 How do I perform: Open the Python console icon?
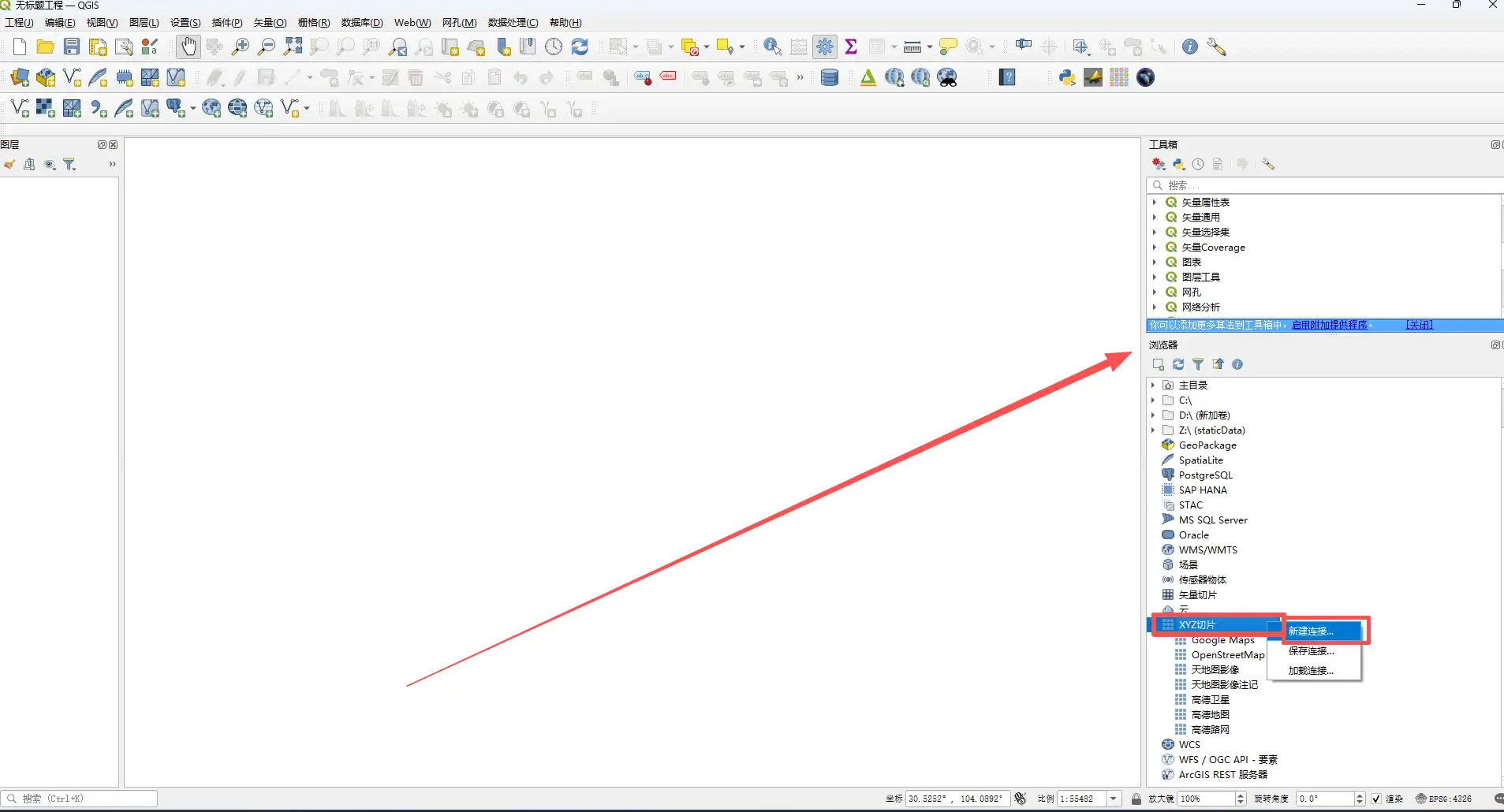(1067, 77)
